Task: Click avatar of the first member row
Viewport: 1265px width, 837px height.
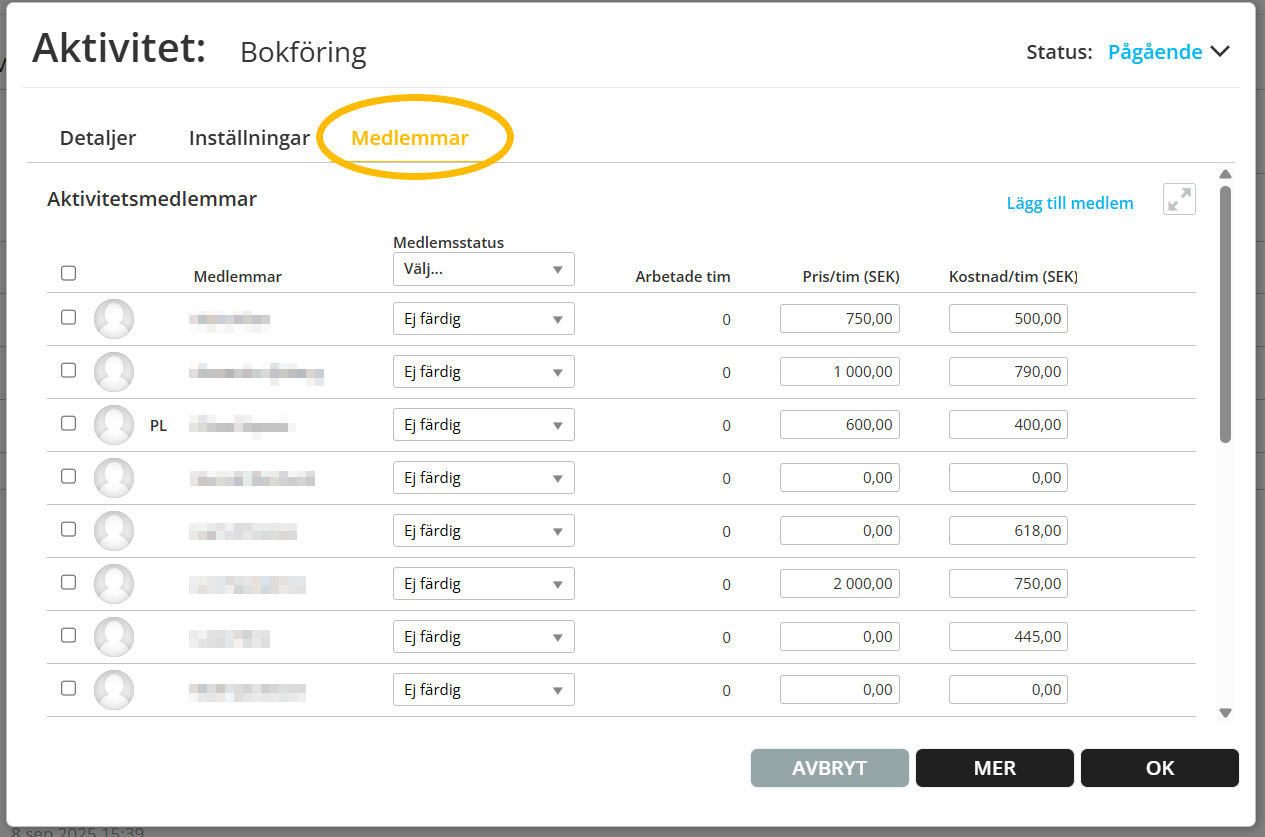Action: point(114,319)
